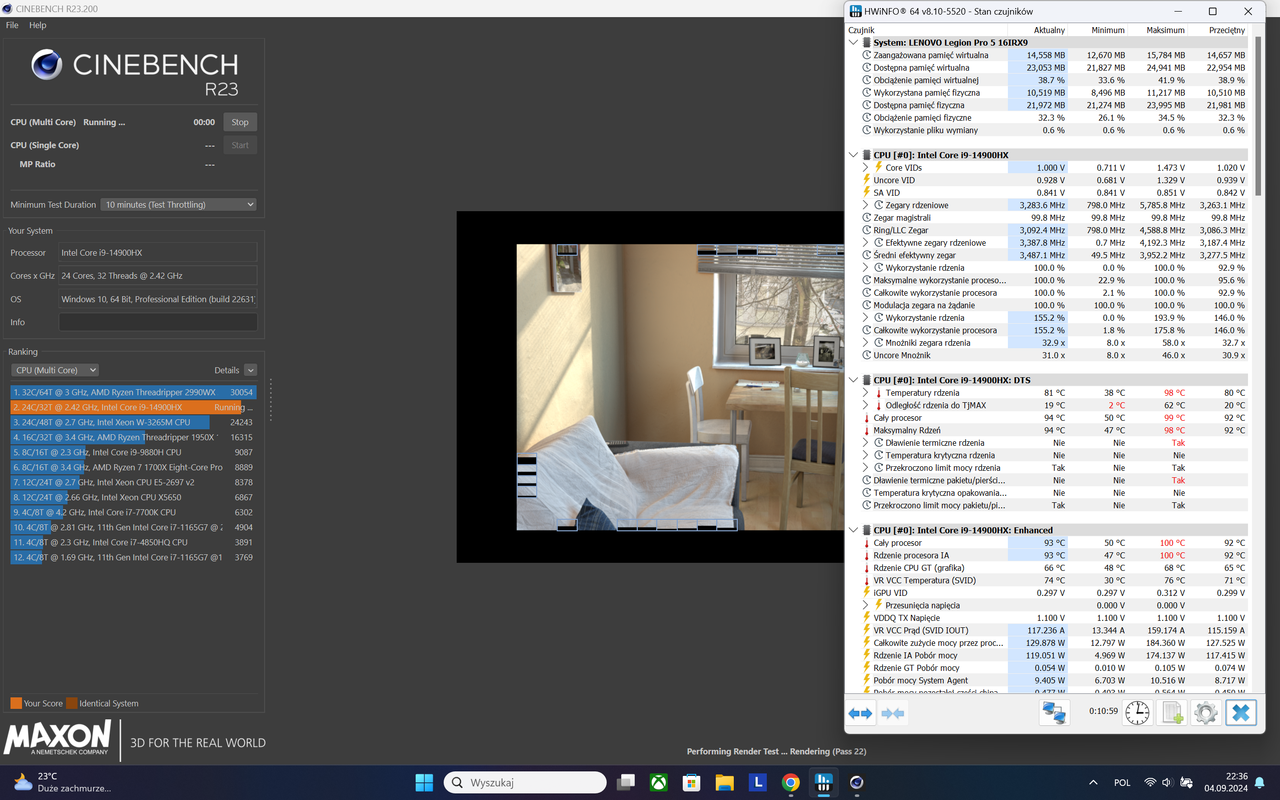1280x800 pixels.
Task: Open the Lenovo L app on taskbar
Action: pyautogui.click(x=758, y=782)
